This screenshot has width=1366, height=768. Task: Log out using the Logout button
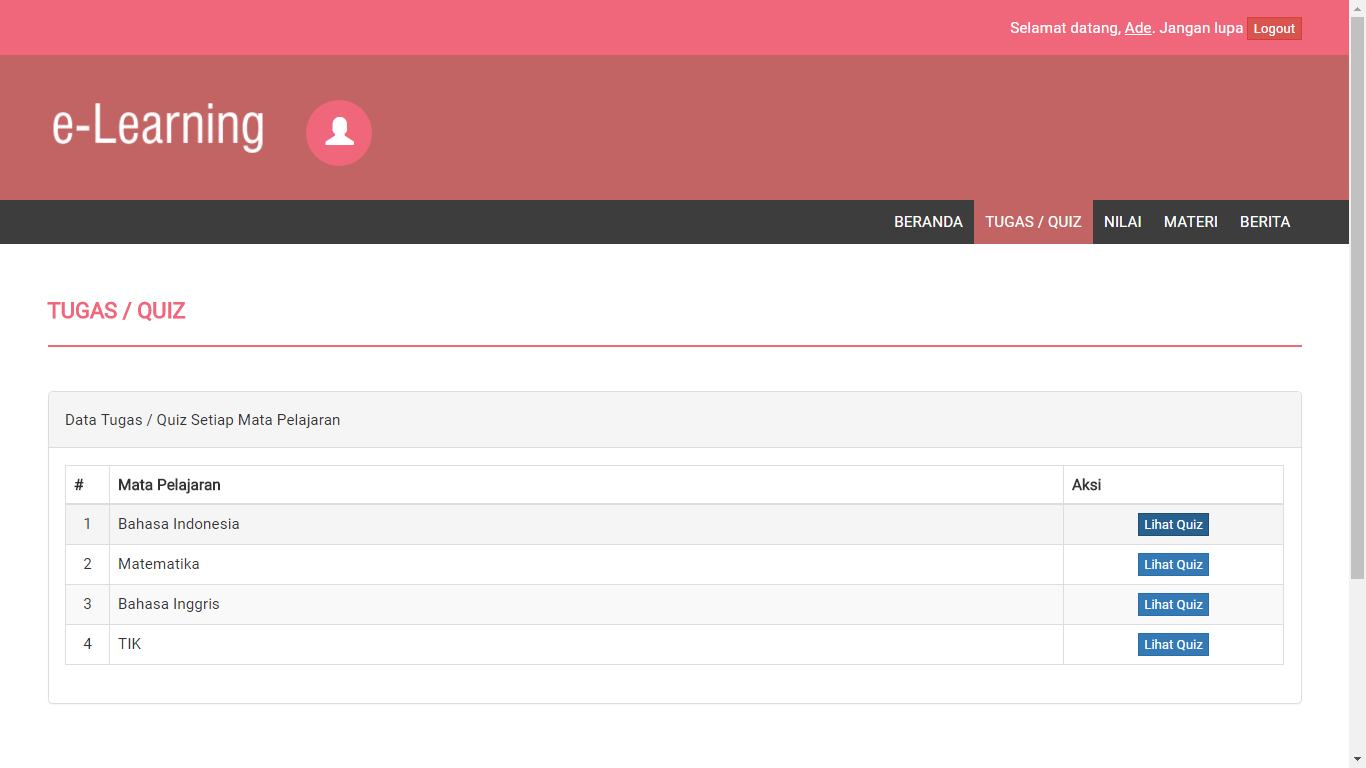(1274, 28)
